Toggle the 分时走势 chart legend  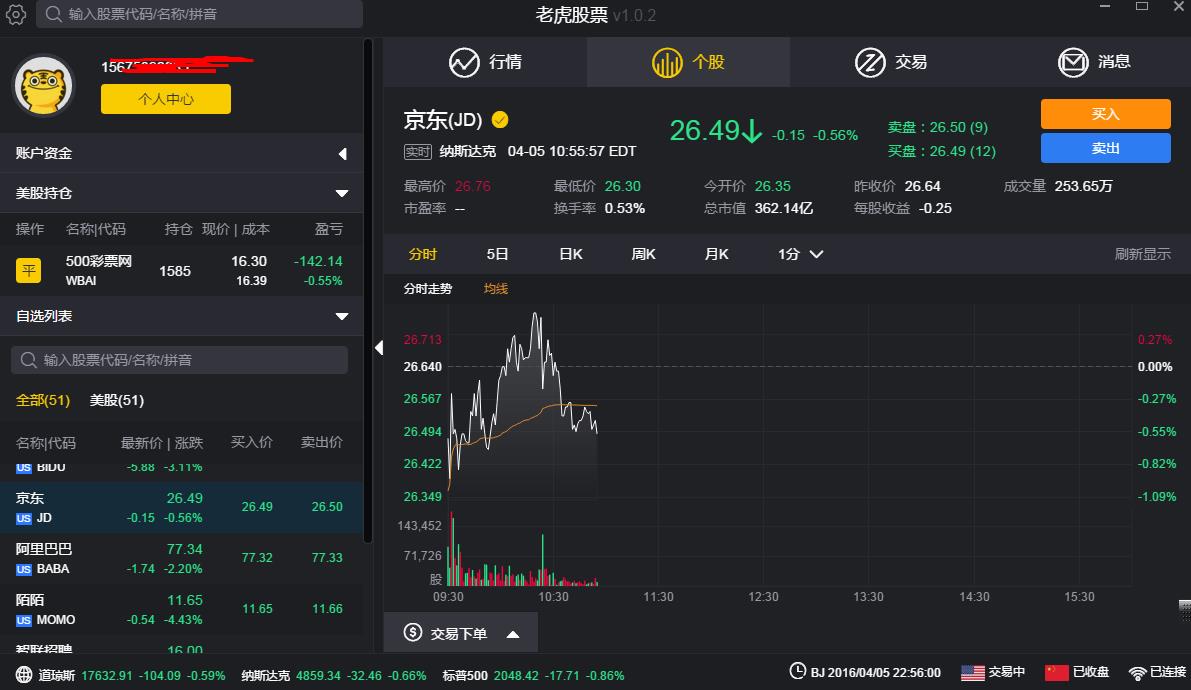(x=428, y=289)
